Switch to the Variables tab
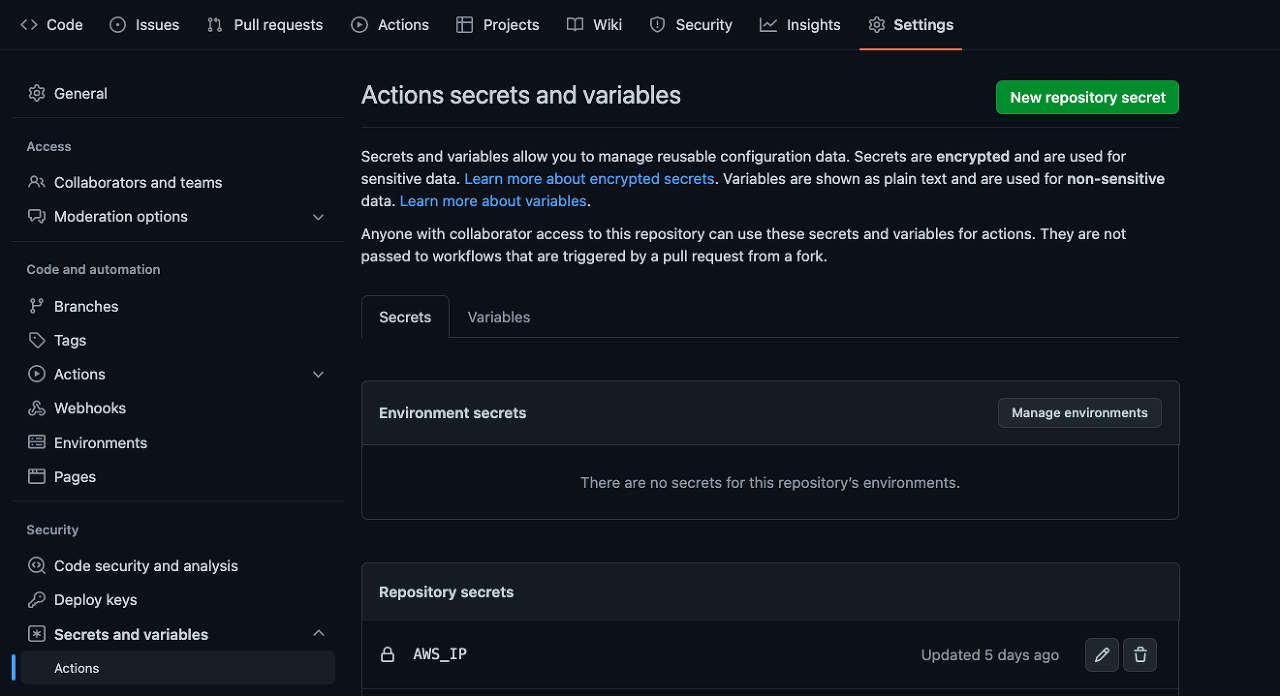Screen dimensions: 1280x696 click(499, 317)
